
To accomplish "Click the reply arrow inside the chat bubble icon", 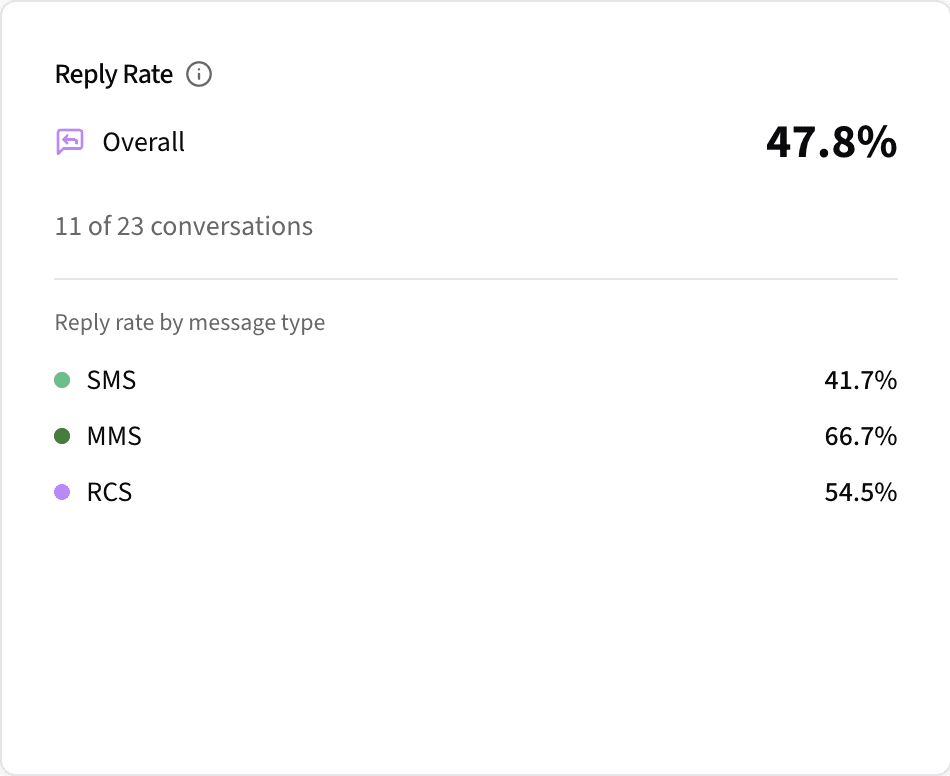I will click(x=68, y=141).
